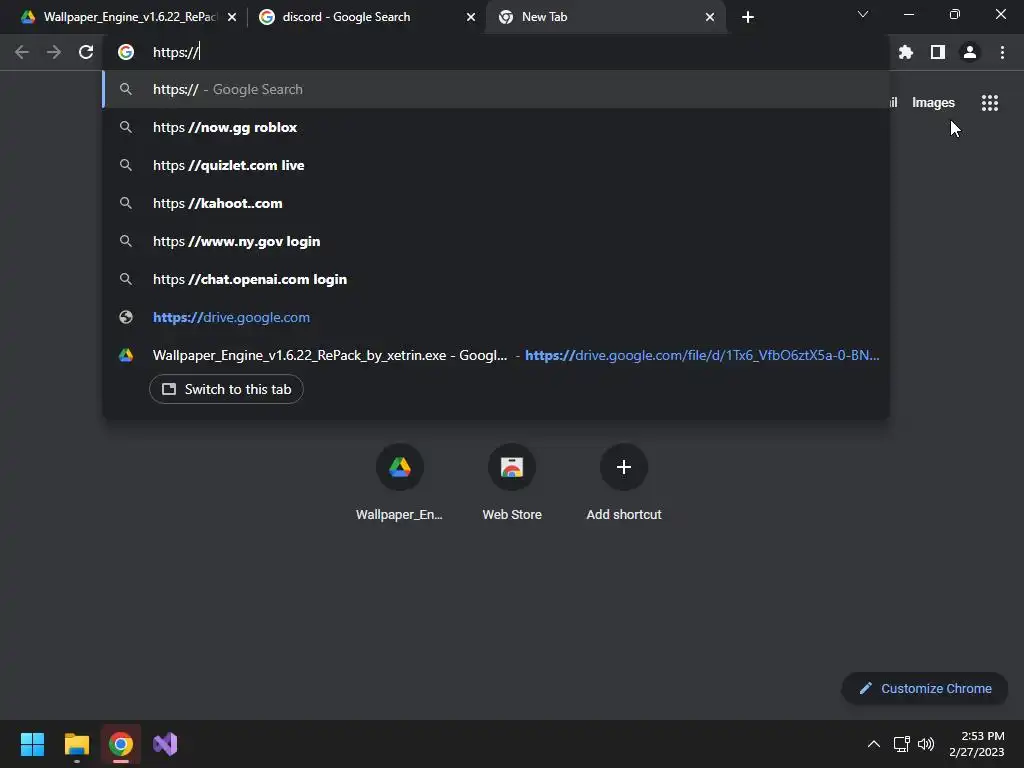
Task: Open a new tab with plus button
Action: [x=748, y=17]
